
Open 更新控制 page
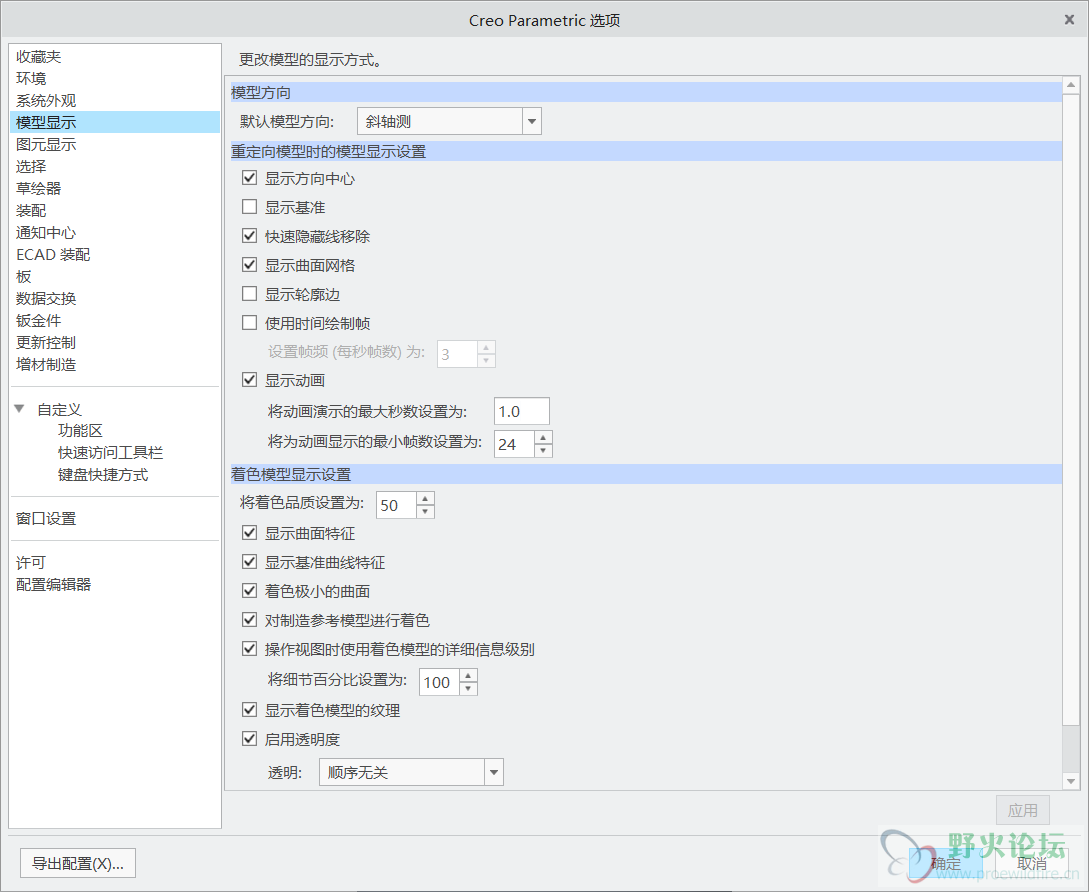click(46, 342)
